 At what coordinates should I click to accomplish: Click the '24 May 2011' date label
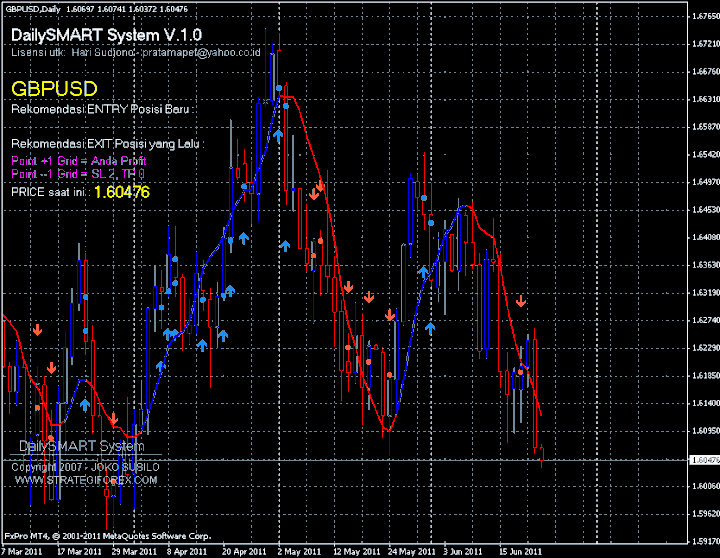coord(411,551)
